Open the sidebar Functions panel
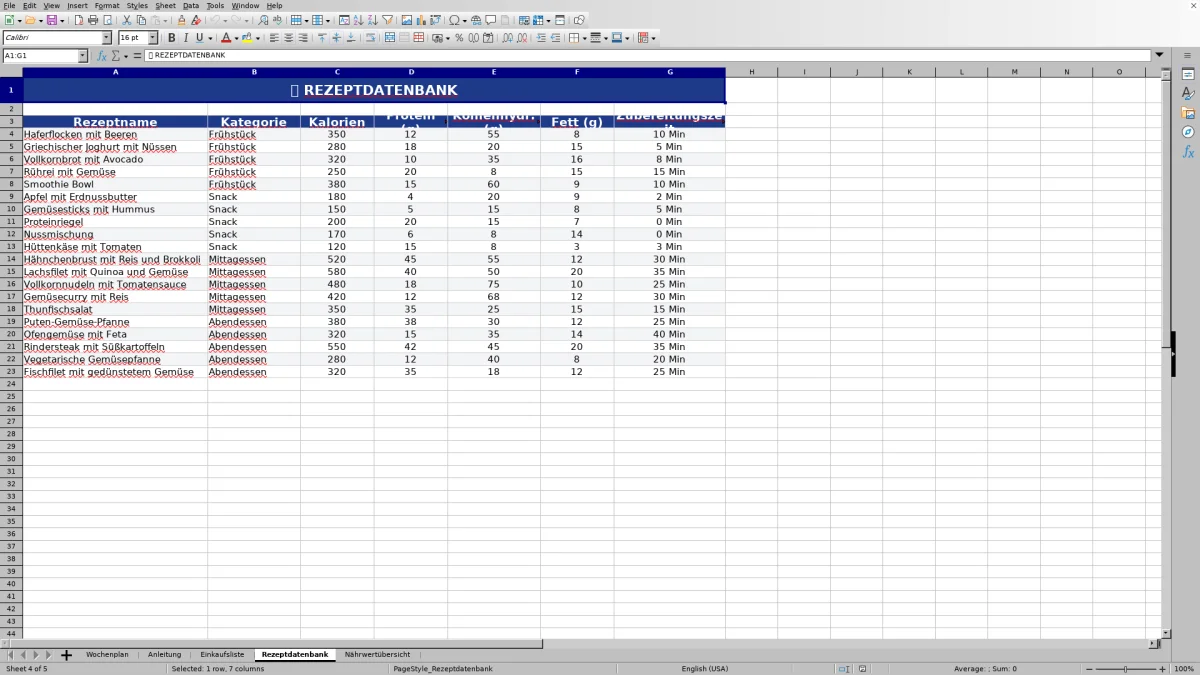1200x675 pixels. tap(1187, 150)
